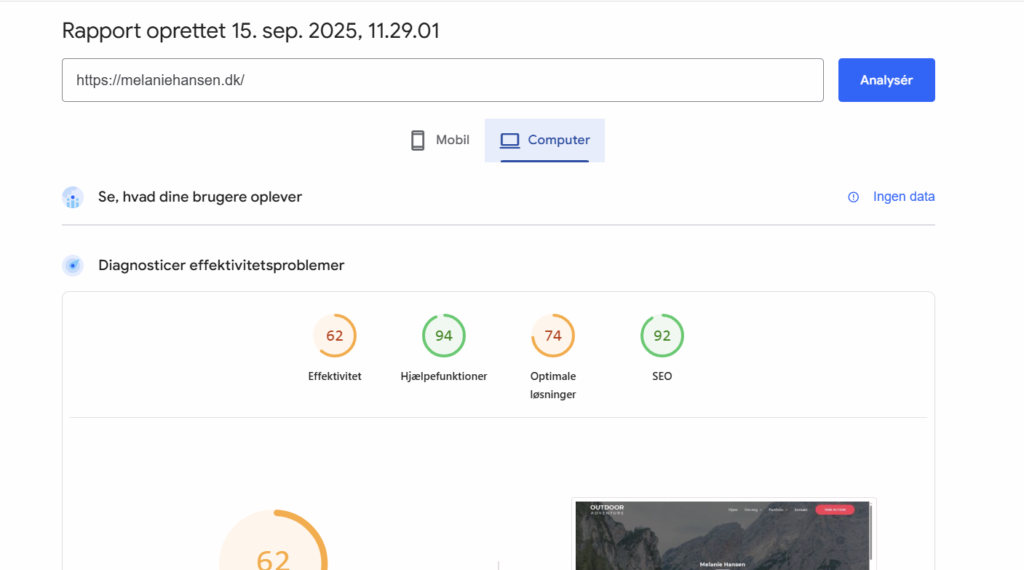Viewport: 1024px width, 570px height.
Task: Click the diagnostics icon beside Diagnosticer
Action: pyautogui.click(x=72, y=266)
